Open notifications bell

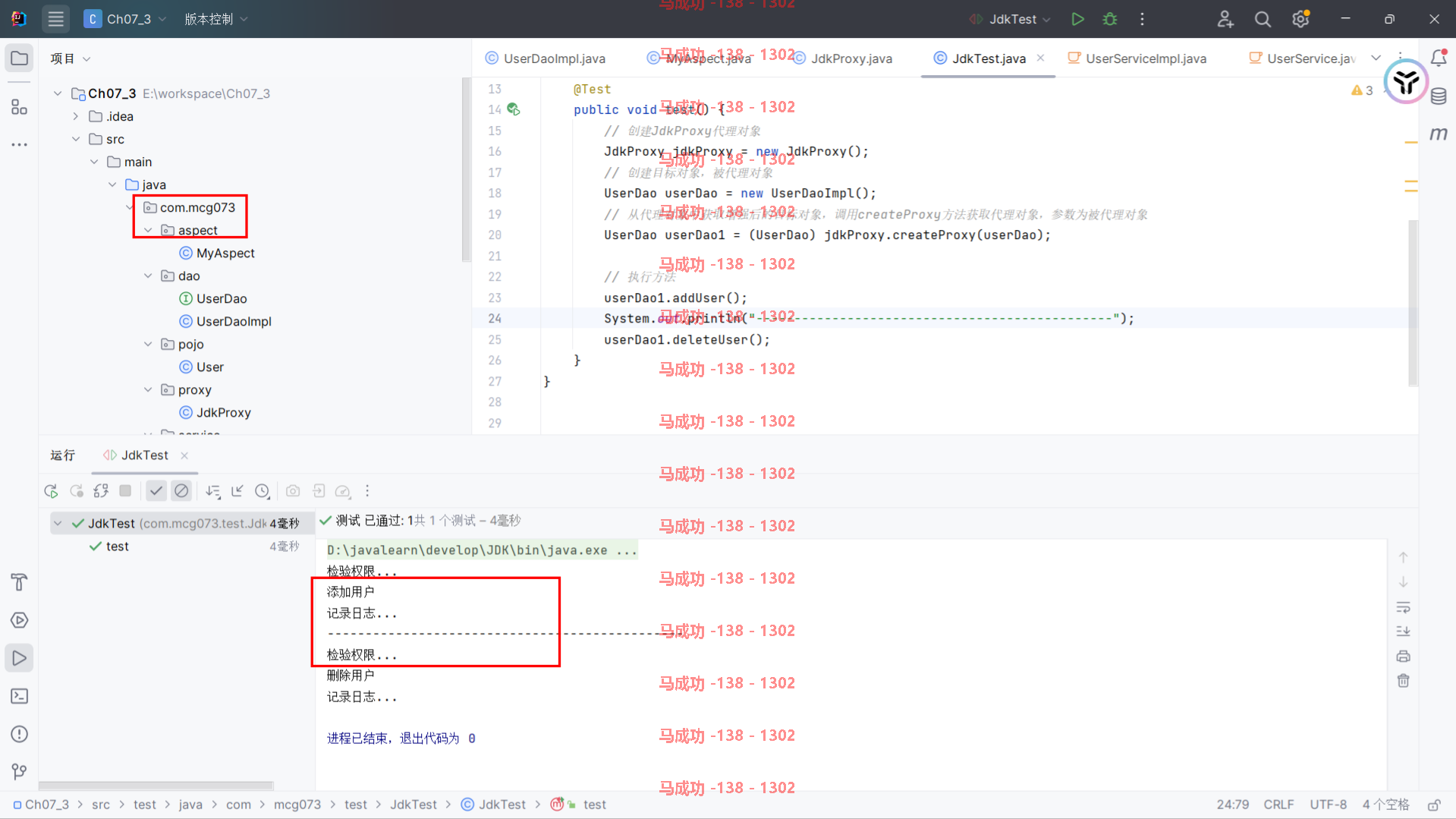[x=1439, y=58]
